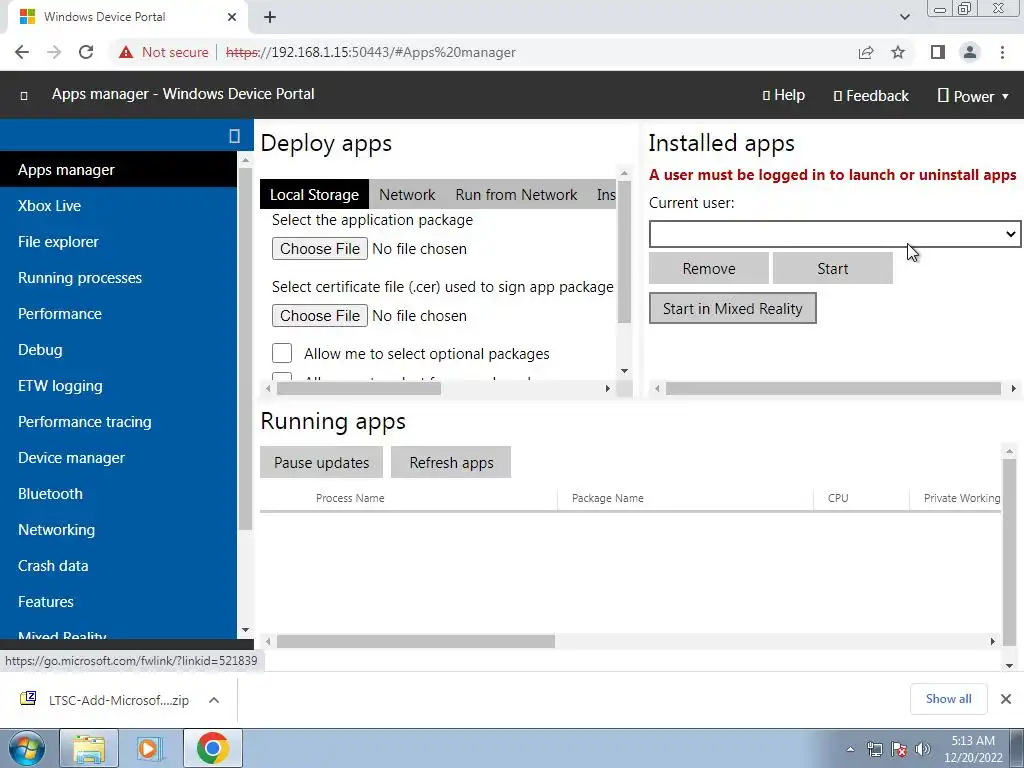Choose File for the application package
This screenshot has width=1024, height=768.
(320, 249)
